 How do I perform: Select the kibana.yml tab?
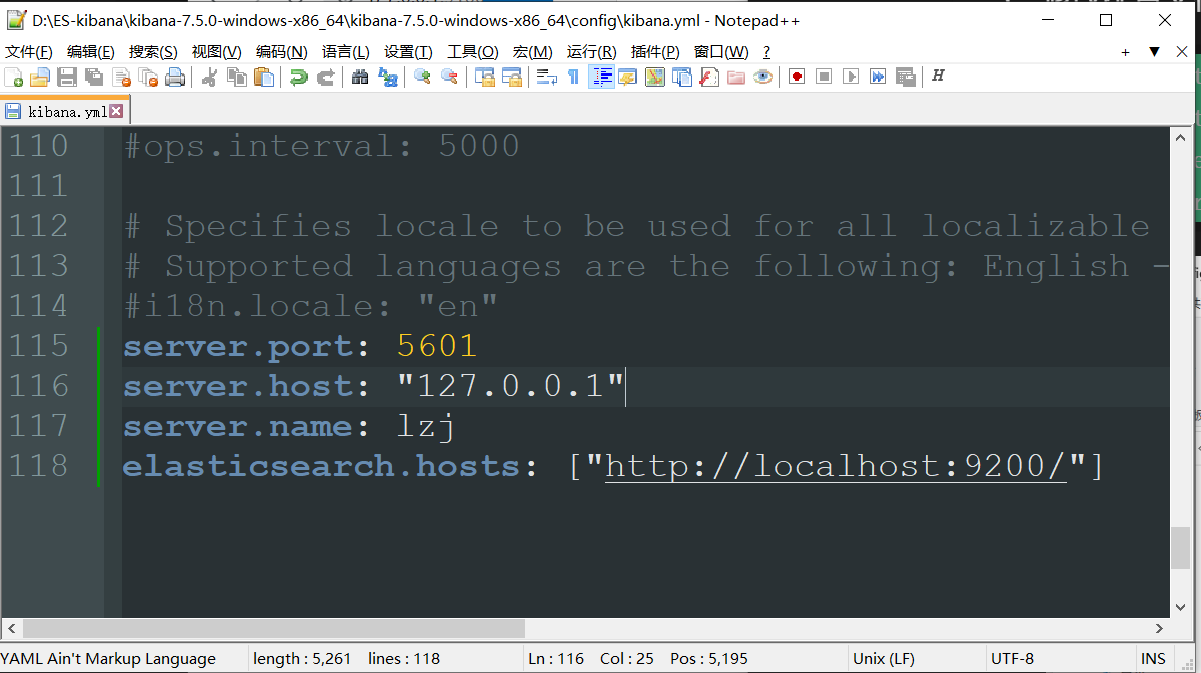[x=55, y=110]
